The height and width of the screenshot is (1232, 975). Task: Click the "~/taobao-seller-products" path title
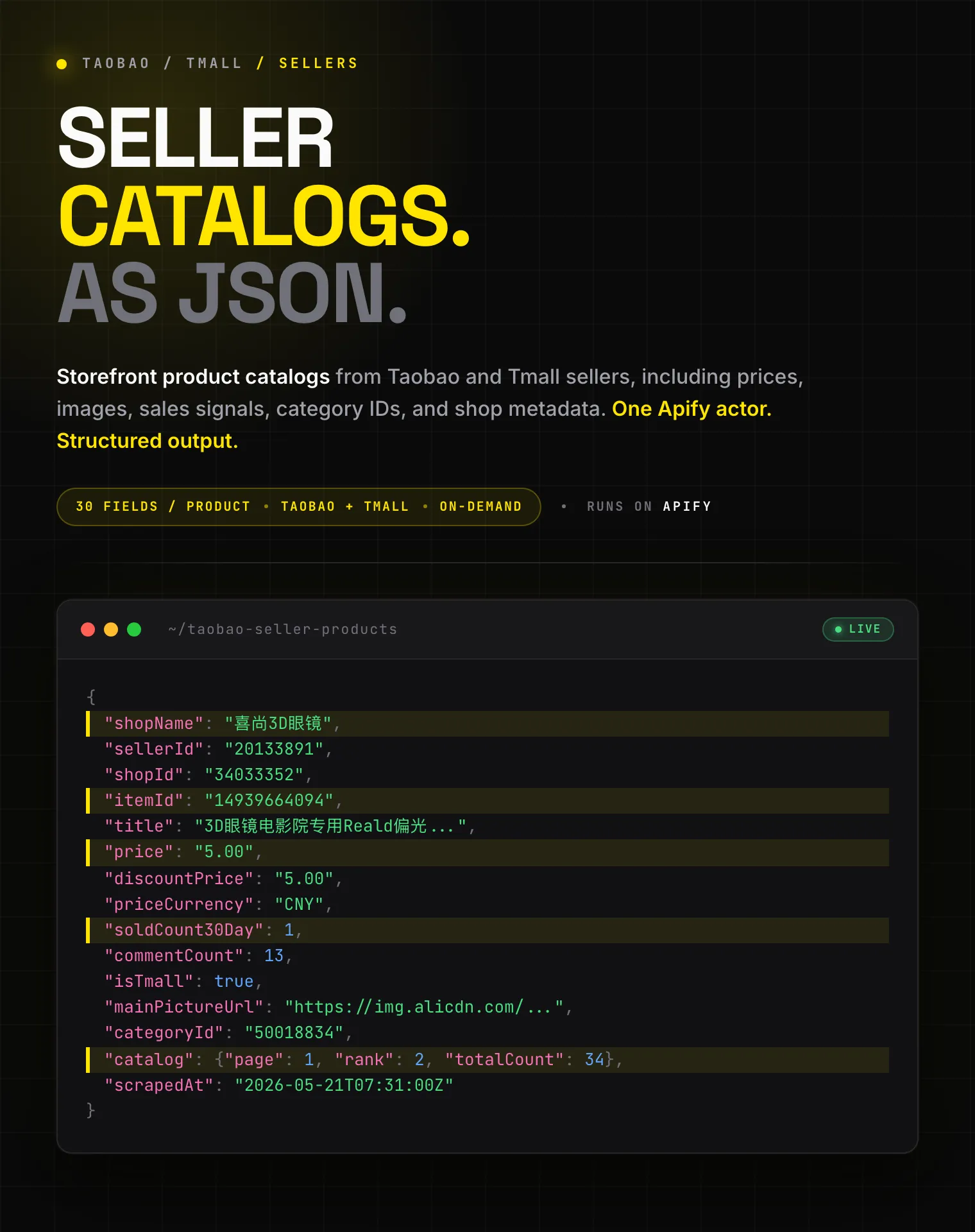pyautogui.click(x=283, y=629)
